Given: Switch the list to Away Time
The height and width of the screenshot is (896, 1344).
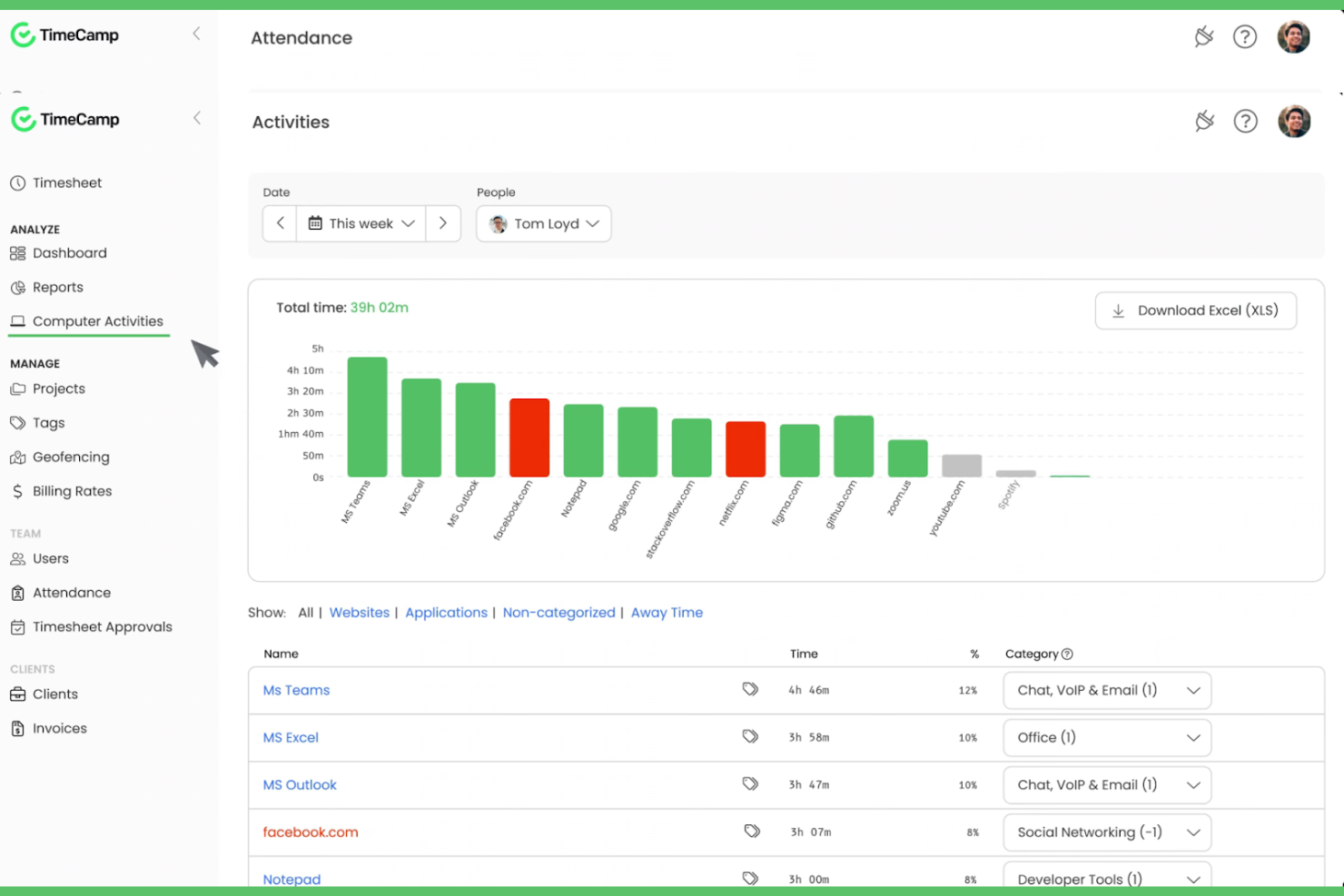Looking at the screenshot, I should tap(667, 612).
